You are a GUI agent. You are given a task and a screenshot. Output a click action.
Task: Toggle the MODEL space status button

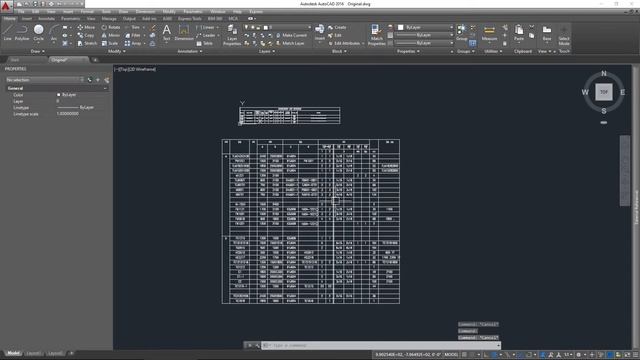click(x=451, y=355)
